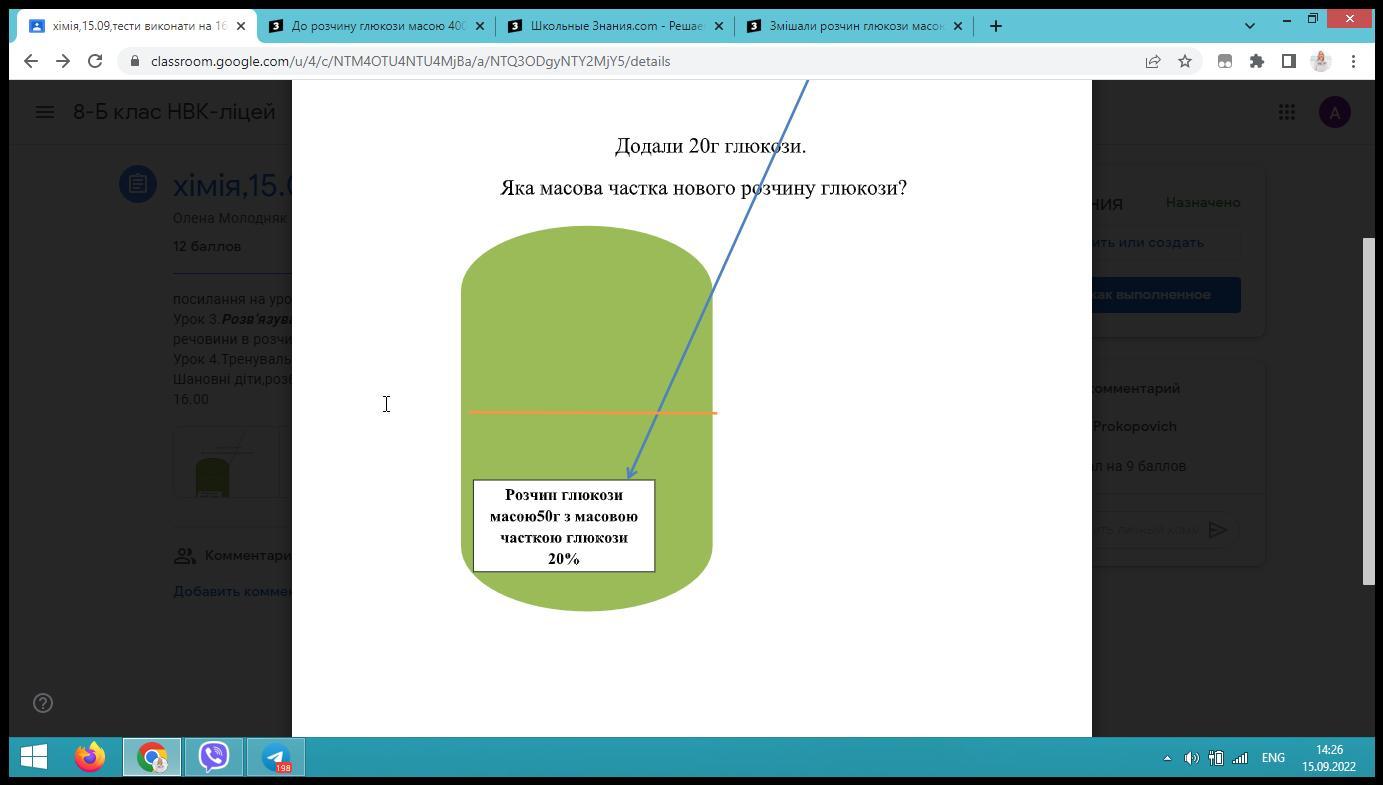Open the Classroom main hamburger menu
1383x785 pixels.
tap(45, 112)
